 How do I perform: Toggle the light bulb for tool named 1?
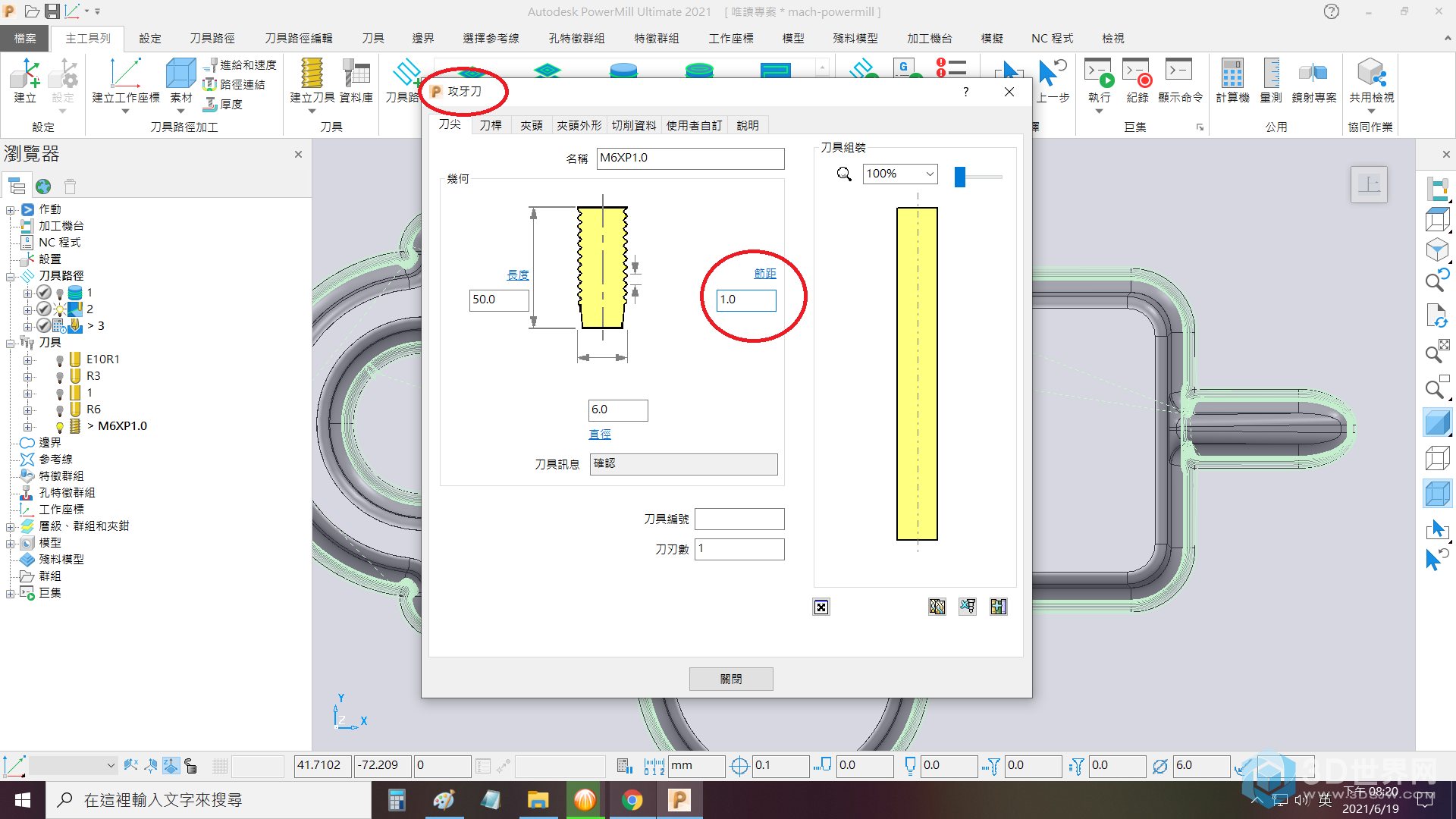(60, 394)
